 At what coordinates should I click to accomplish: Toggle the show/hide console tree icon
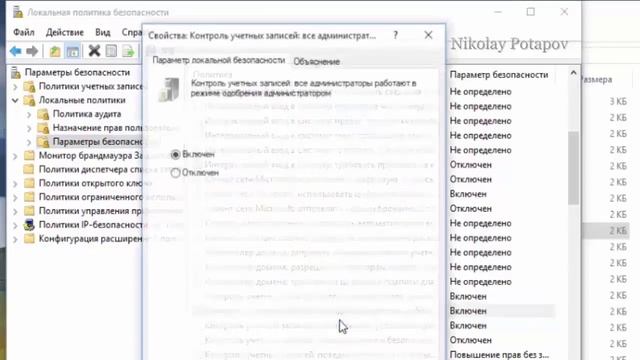(x=73, y=51)
